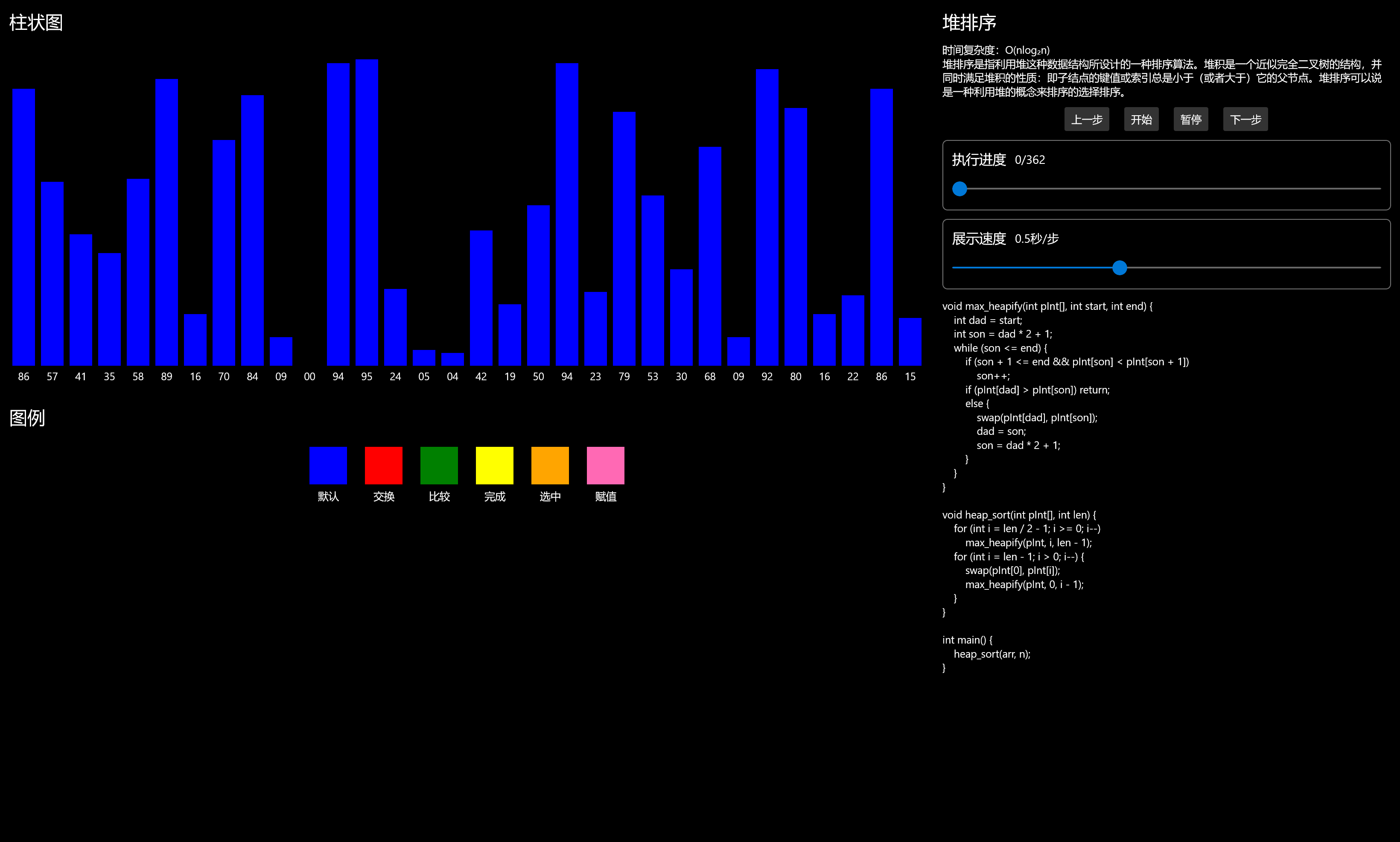Viewport: 1400px width, 842px height.
Task: Click the first bar labeled 86
Action: click(x=24, y=227)
